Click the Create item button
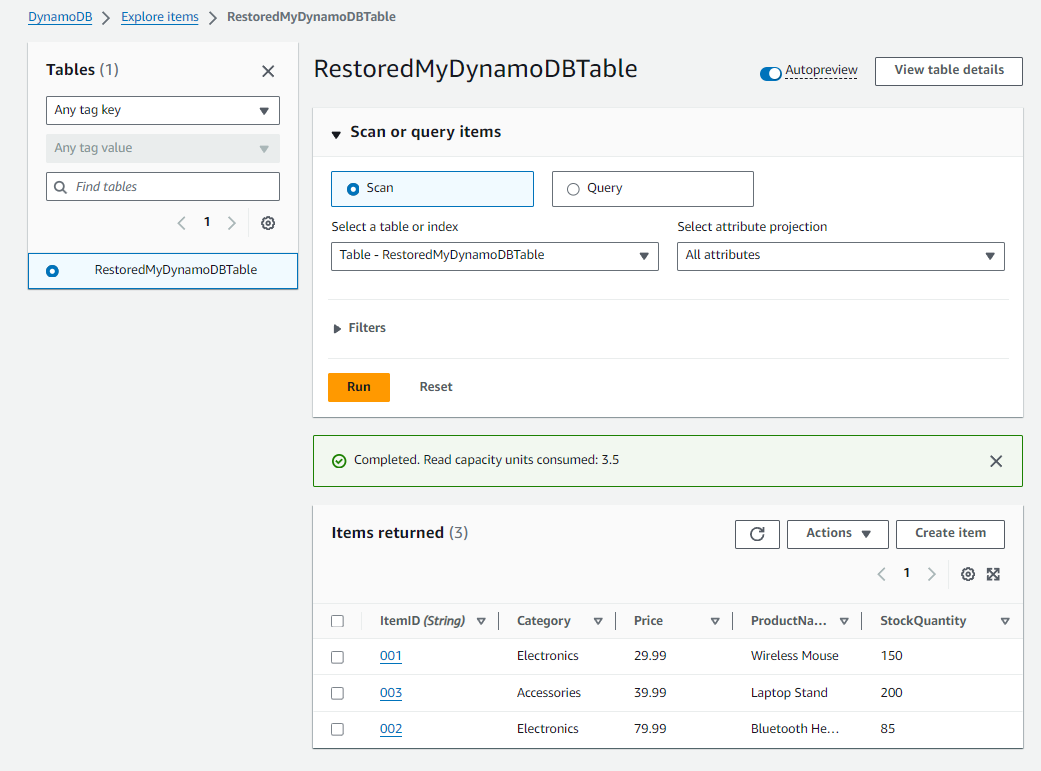Viewport: 1041px width, 771px height. click(950, 534)
